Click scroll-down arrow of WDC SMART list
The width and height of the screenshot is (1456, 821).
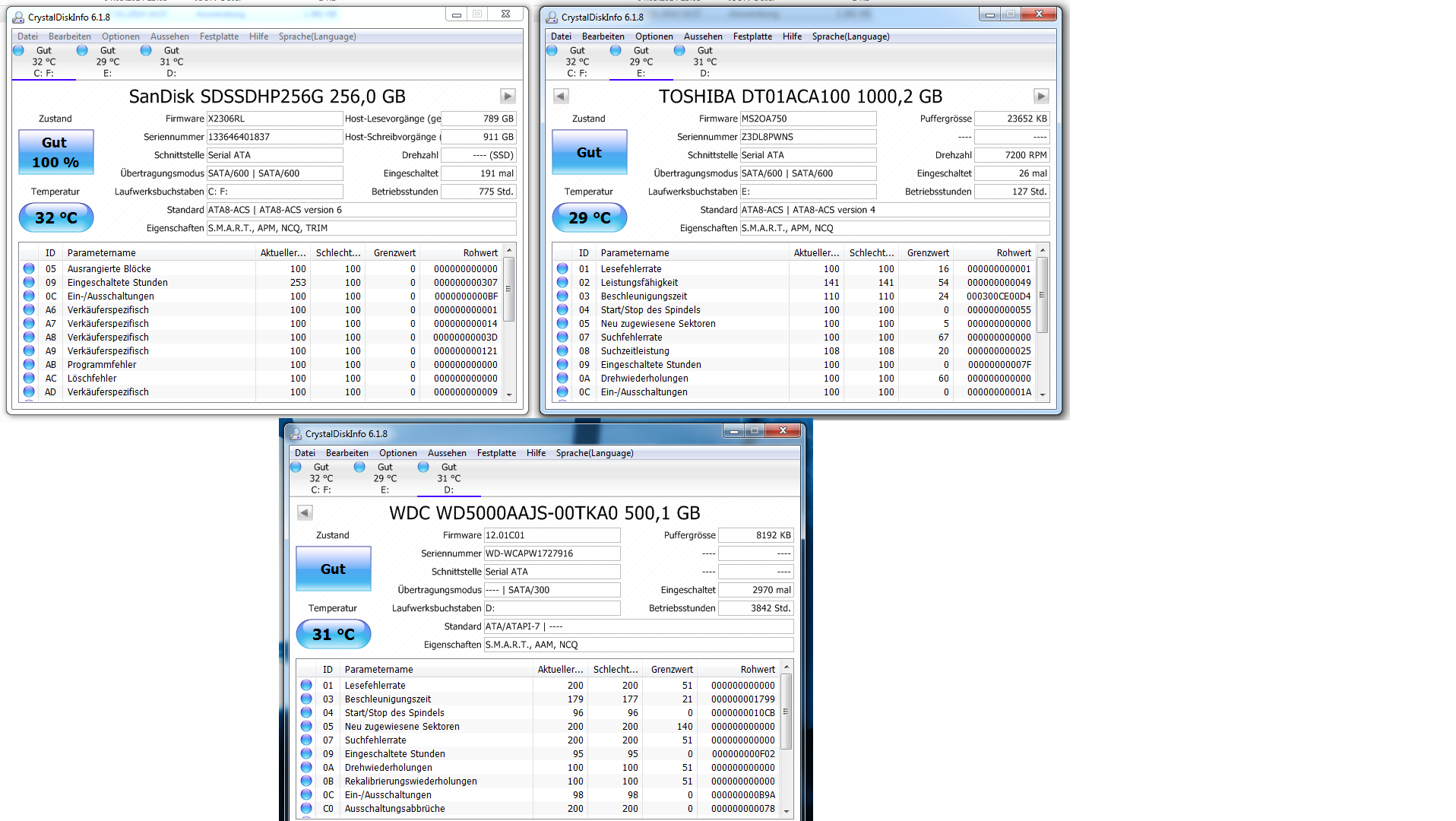coord(787,811)
